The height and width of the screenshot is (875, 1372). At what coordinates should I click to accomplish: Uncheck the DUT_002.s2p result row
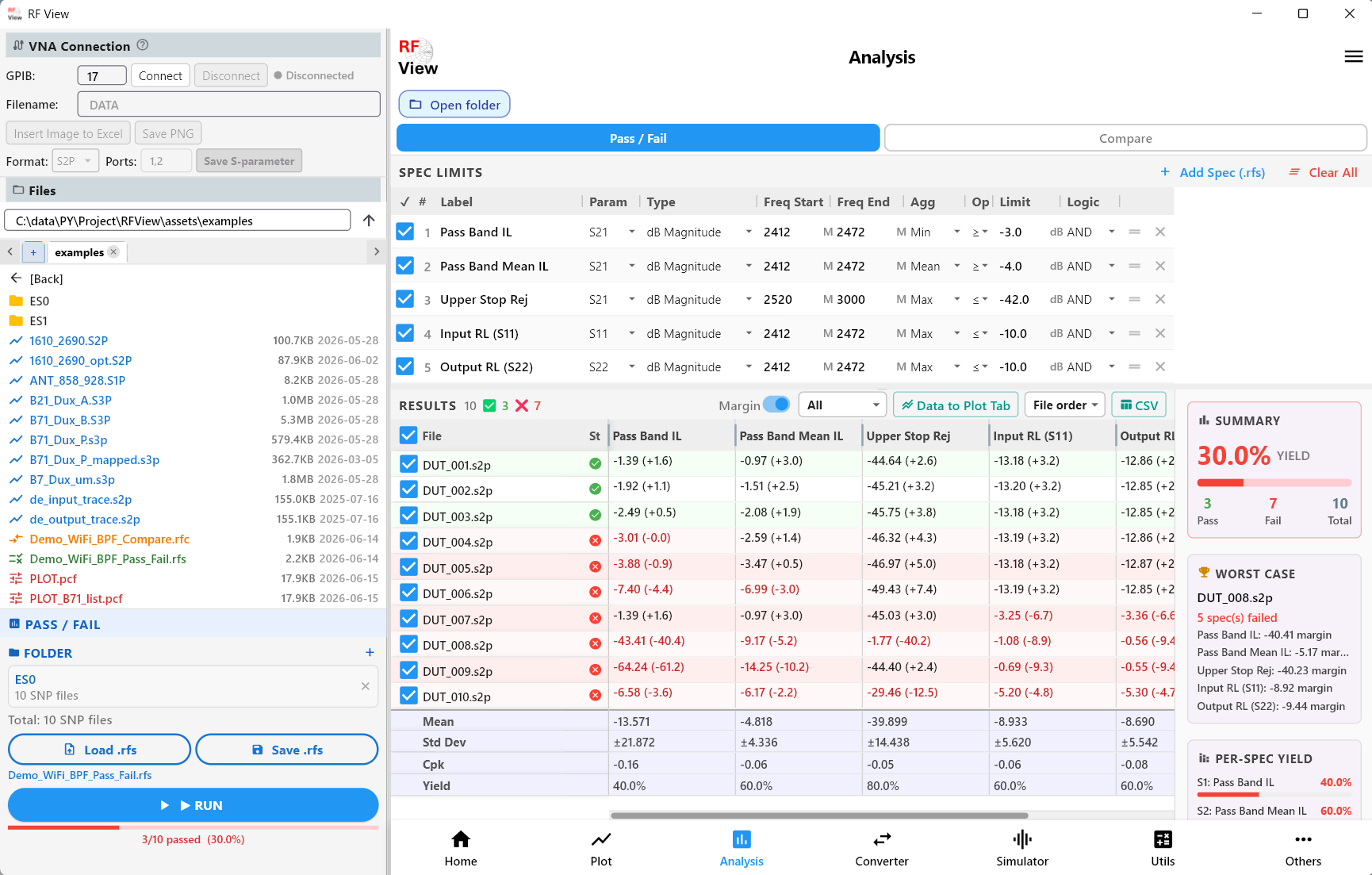coord(408,489)
